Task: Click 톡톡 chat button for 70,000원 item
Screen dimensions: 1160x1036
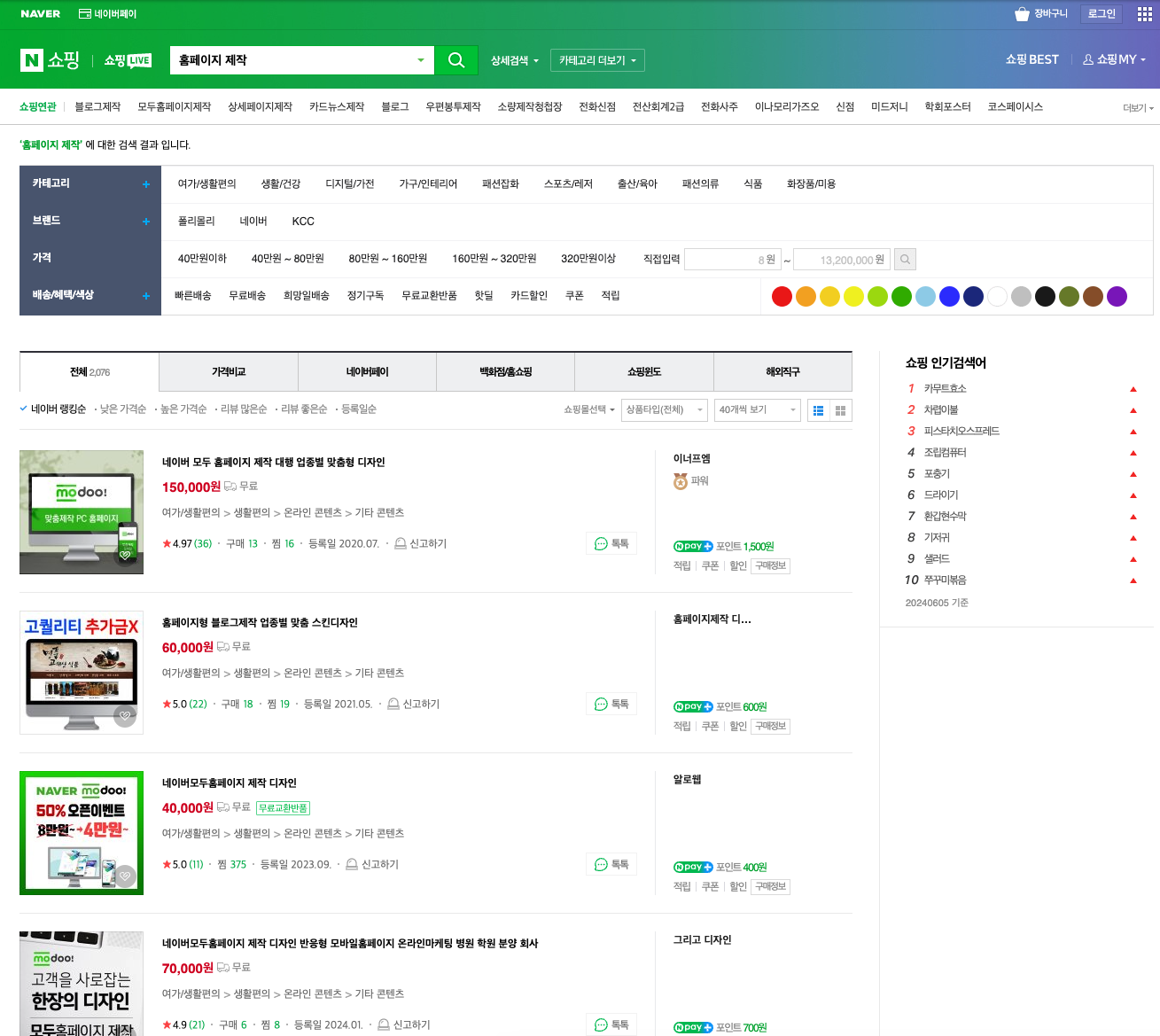Action: click(x=611, y=1024)
